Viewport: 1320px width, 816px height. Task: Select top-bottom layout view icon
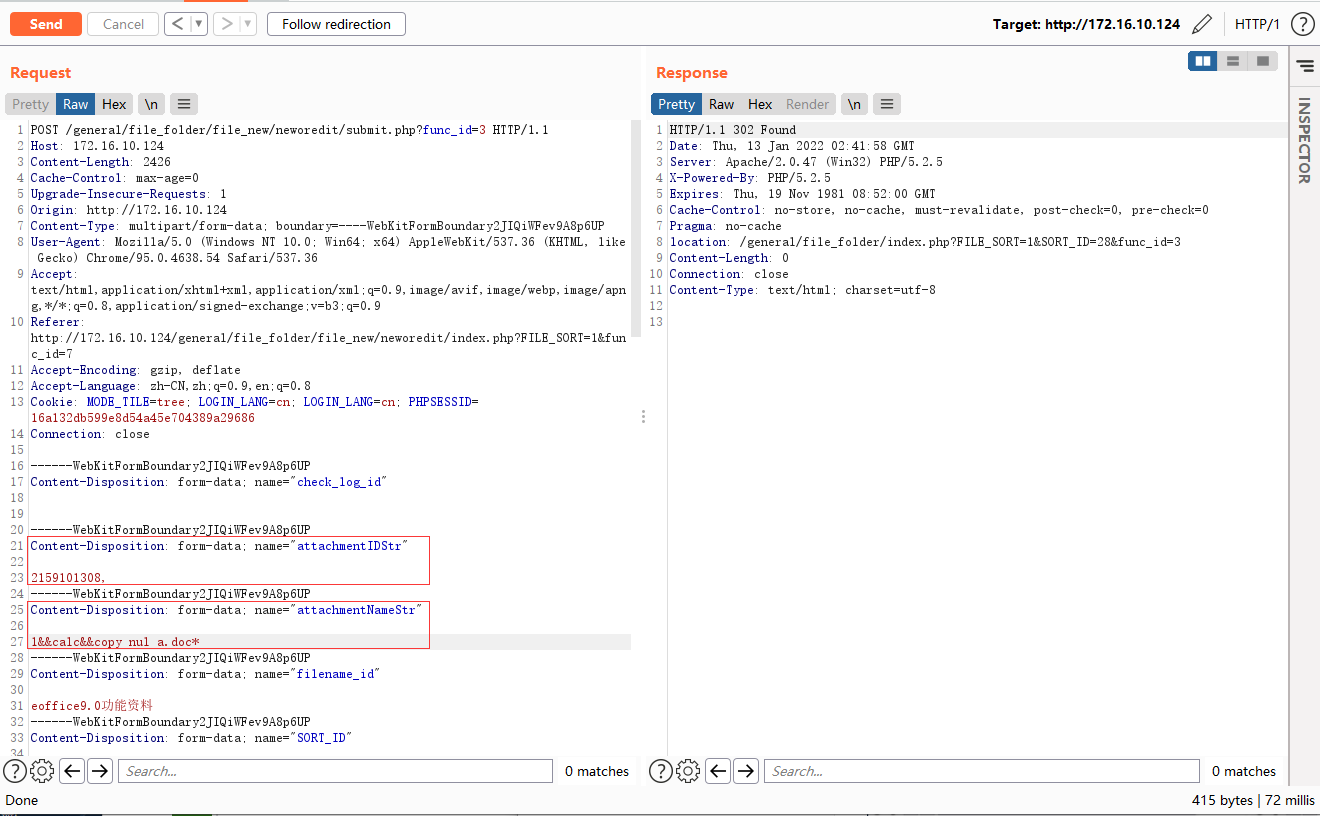(1233, 61)
